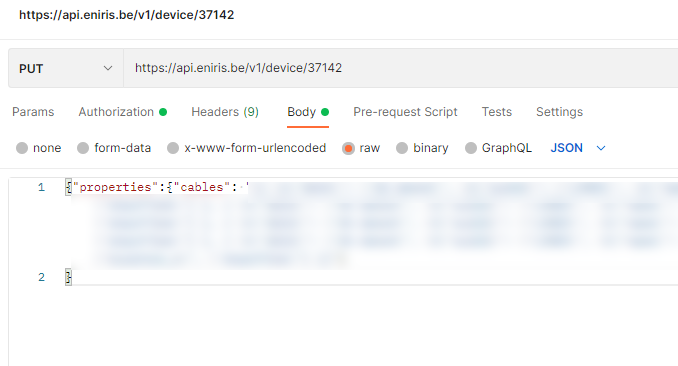
Task: Switch to the Tests tab
Action: tap(497, 112)
